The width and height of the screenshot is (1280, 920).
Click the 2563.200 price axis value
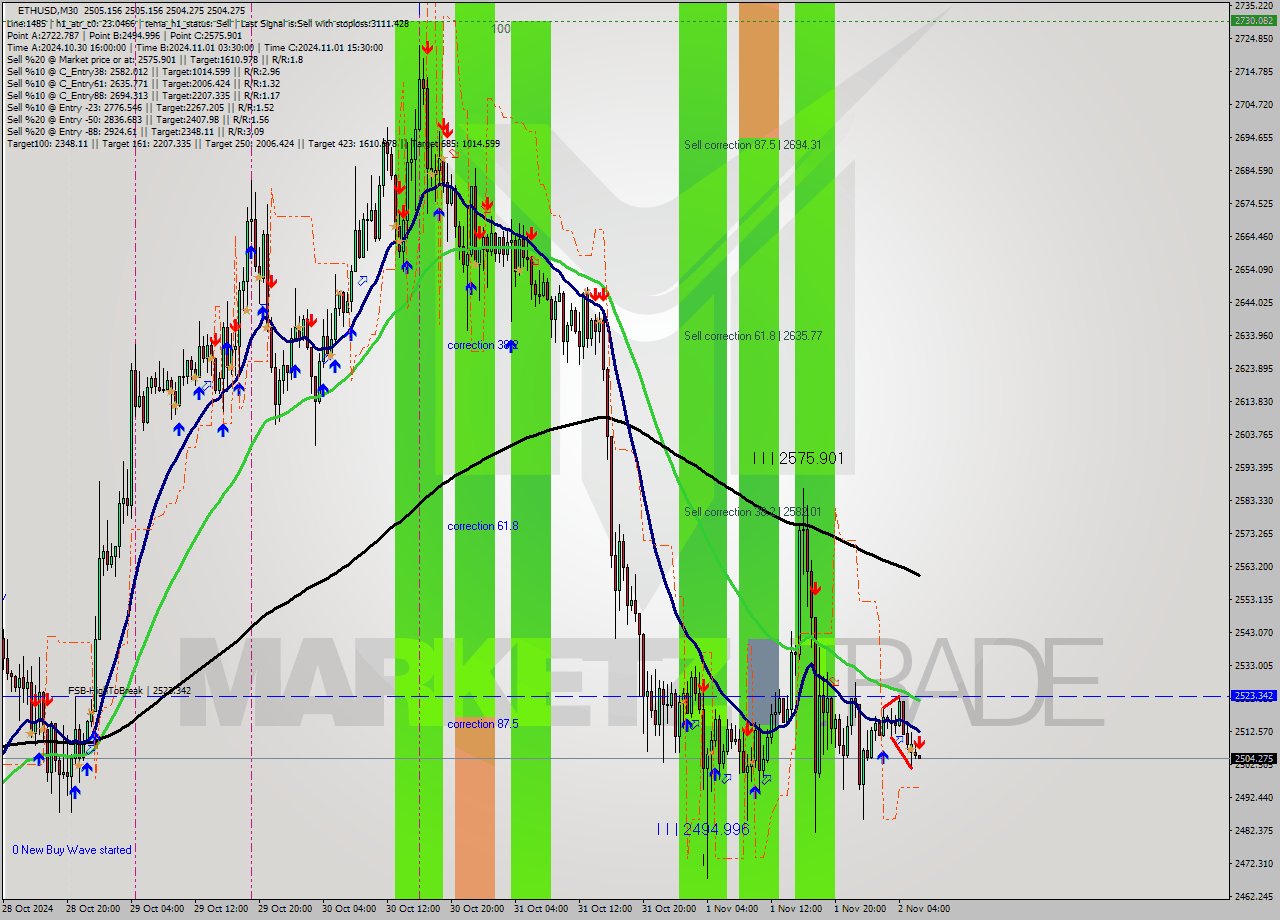pos(1253,567)
